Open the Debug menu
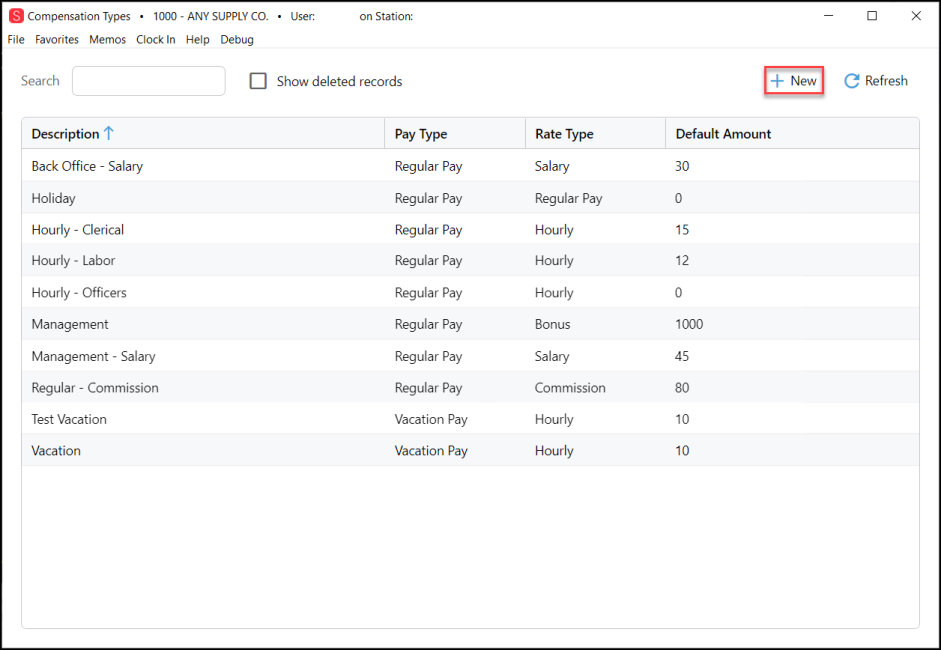Screen dimensions: 941x650 click(237, 40)
